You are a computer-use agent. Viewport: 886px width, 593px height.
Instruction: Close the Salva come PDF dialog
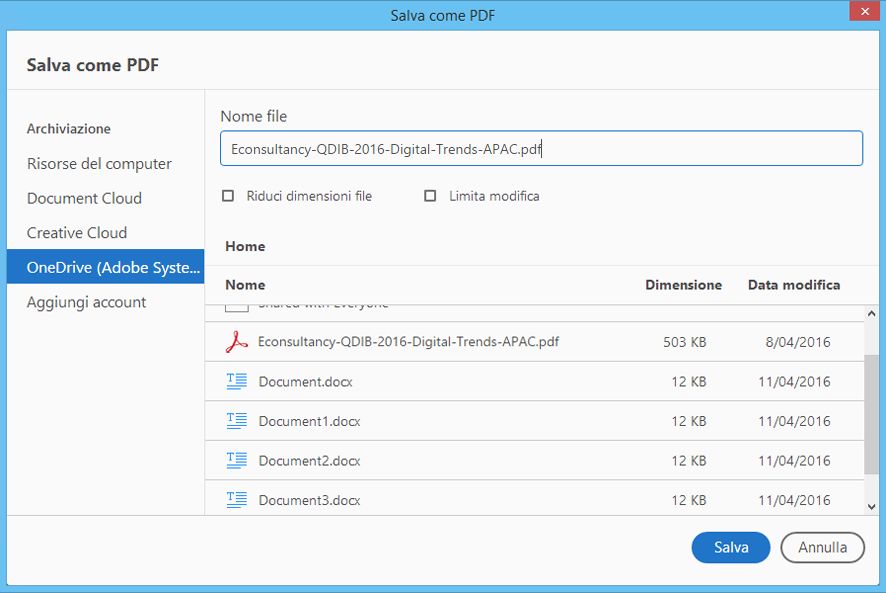click(x=865, y=11)
